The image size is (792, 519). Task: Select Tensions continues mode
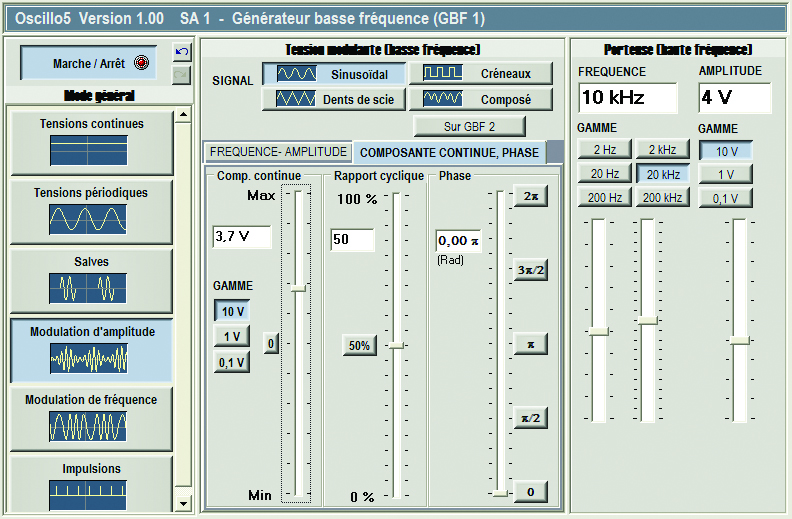[x=91, y=143]
